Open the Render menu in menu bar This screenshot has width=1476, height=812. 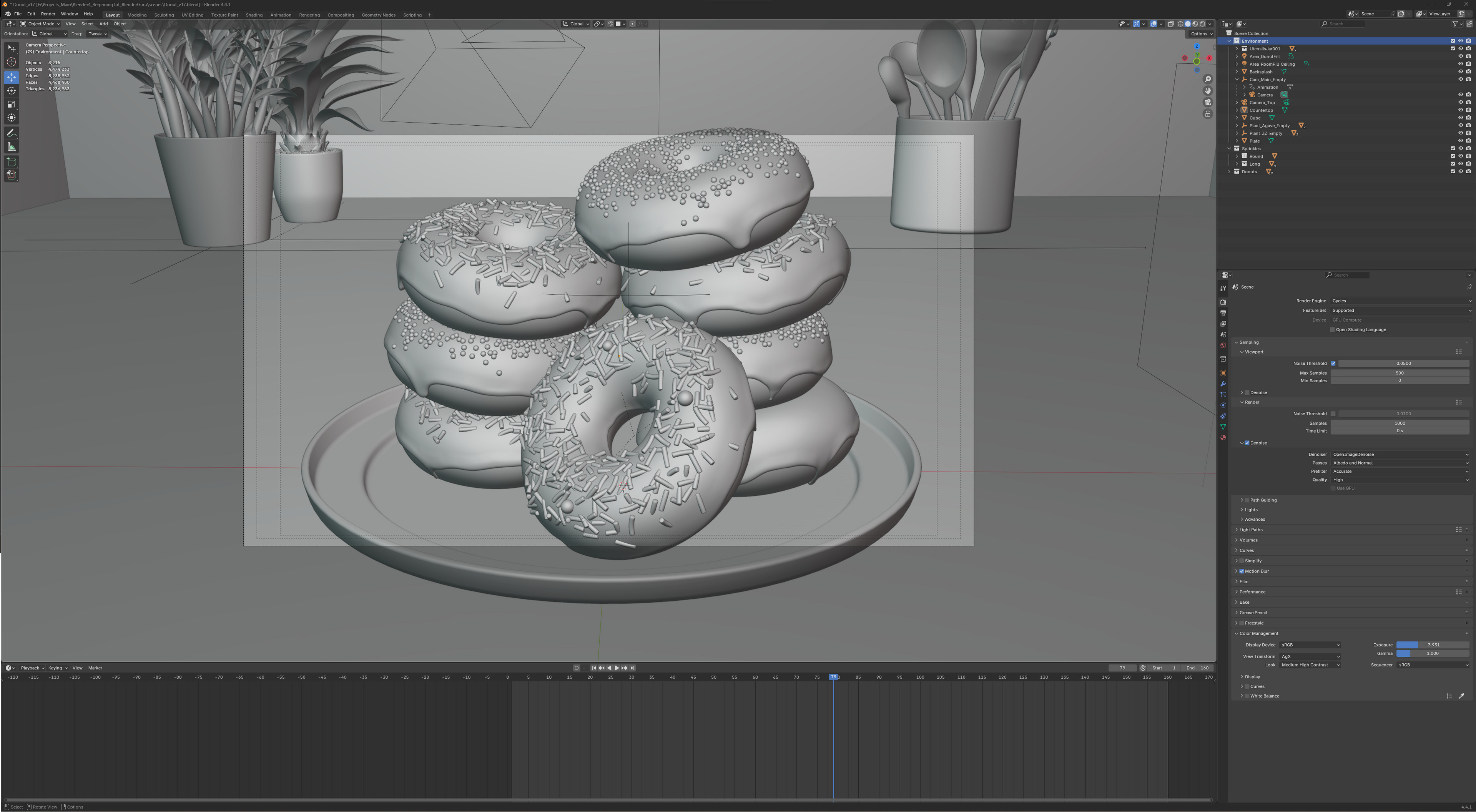click(48, 14)
